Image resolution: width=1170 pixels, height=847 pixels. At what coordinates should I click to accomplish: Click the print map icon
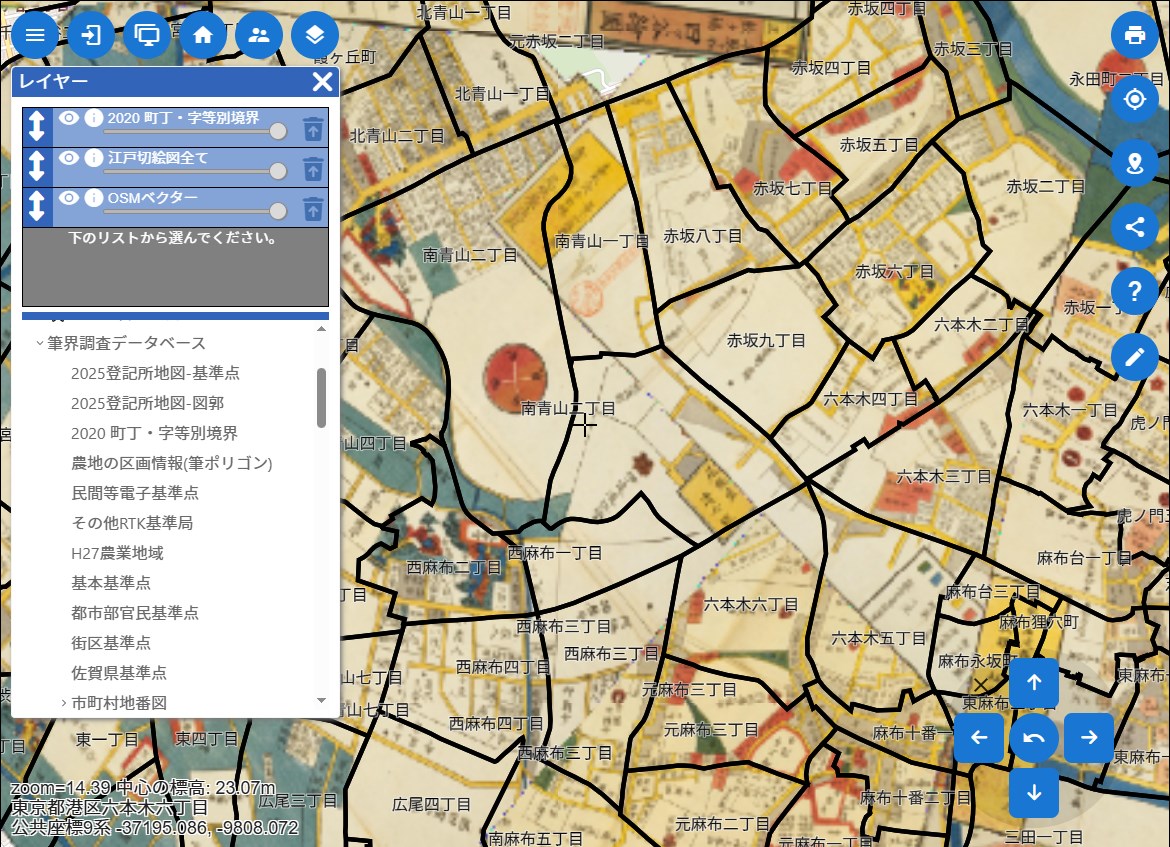tap(1135, 35)
